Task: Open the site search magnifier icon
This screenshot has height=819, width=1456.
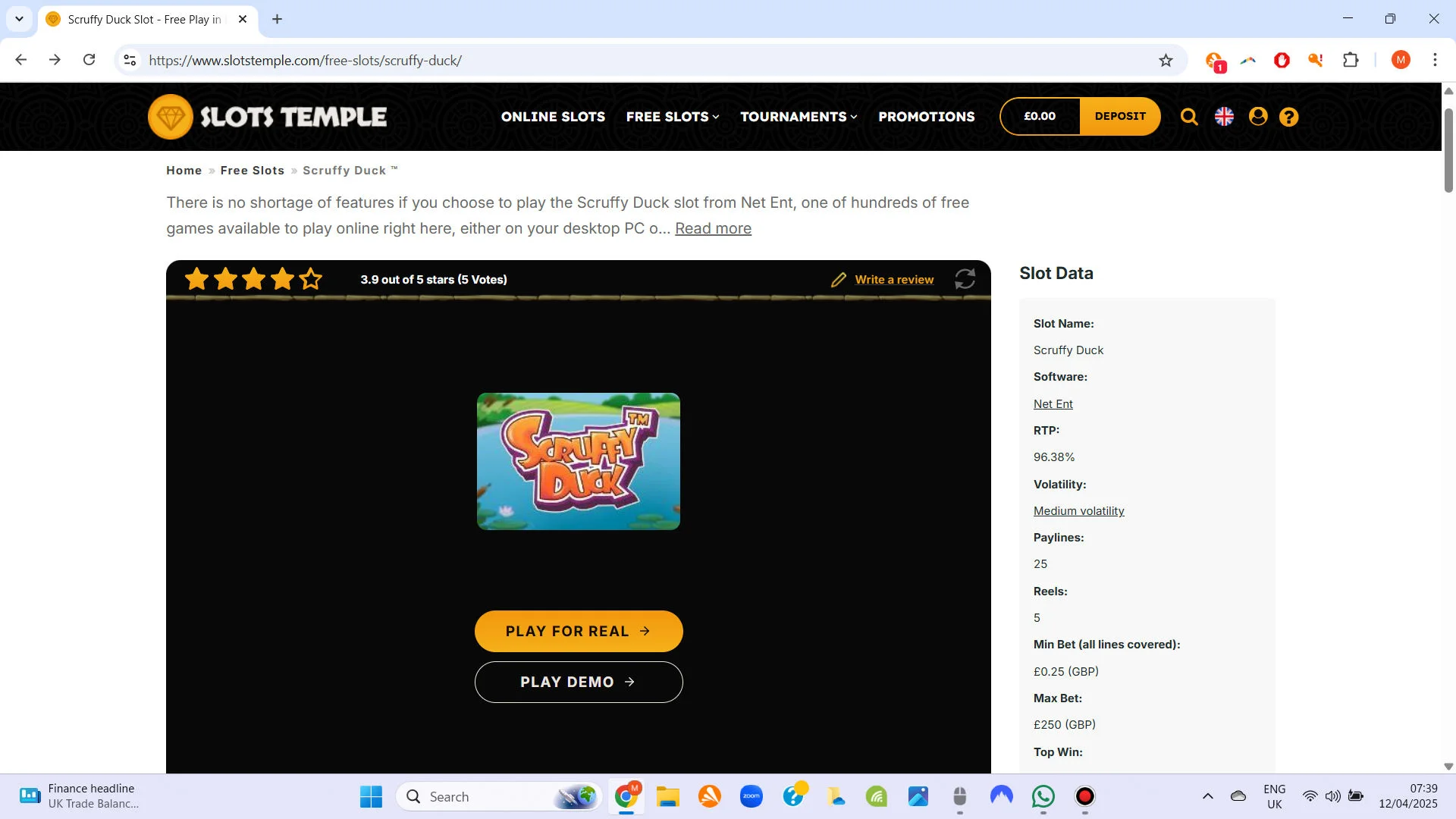Action: tap(1189, 117)
